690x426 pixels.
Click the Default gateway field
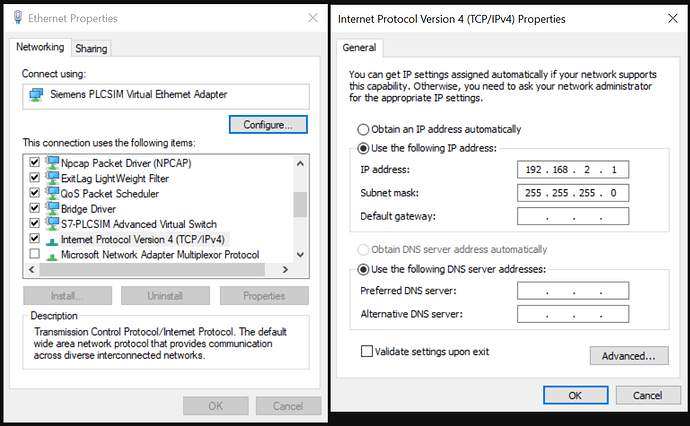coord(573,216)
